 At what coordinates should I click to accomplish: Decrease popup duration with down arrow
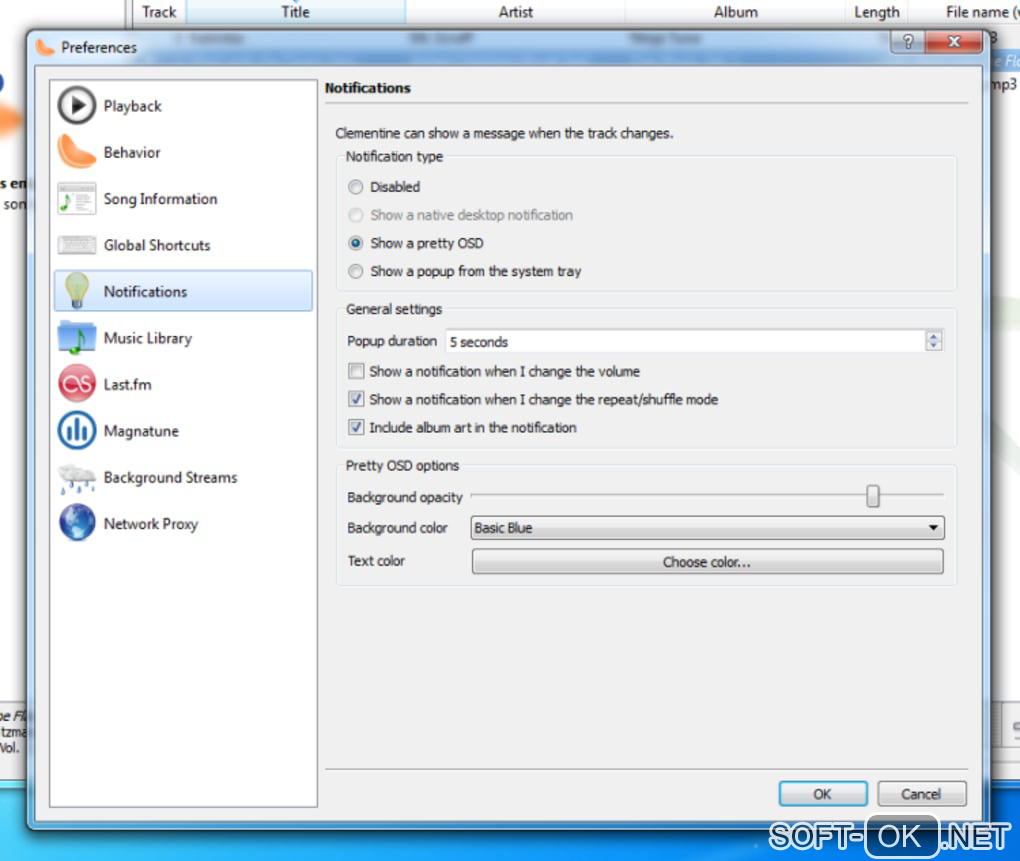(x=933, y=346)
